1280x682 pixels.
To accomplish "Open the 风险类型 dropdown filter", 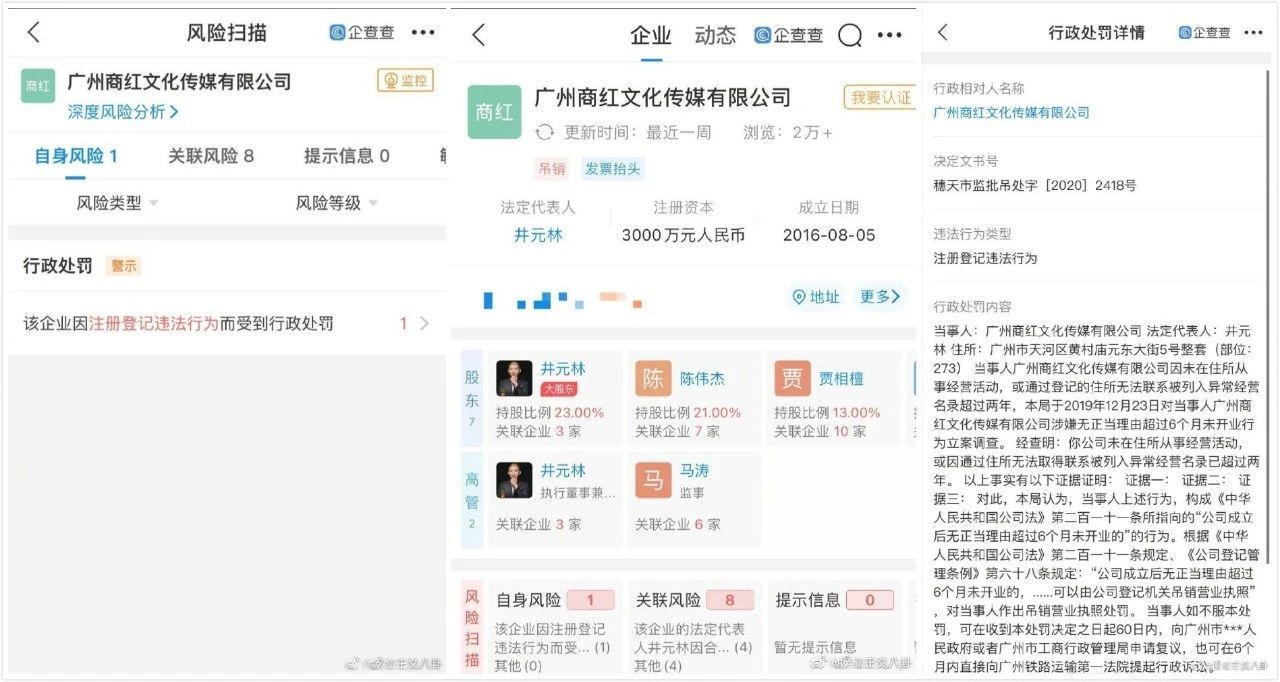I will [118, 203].
